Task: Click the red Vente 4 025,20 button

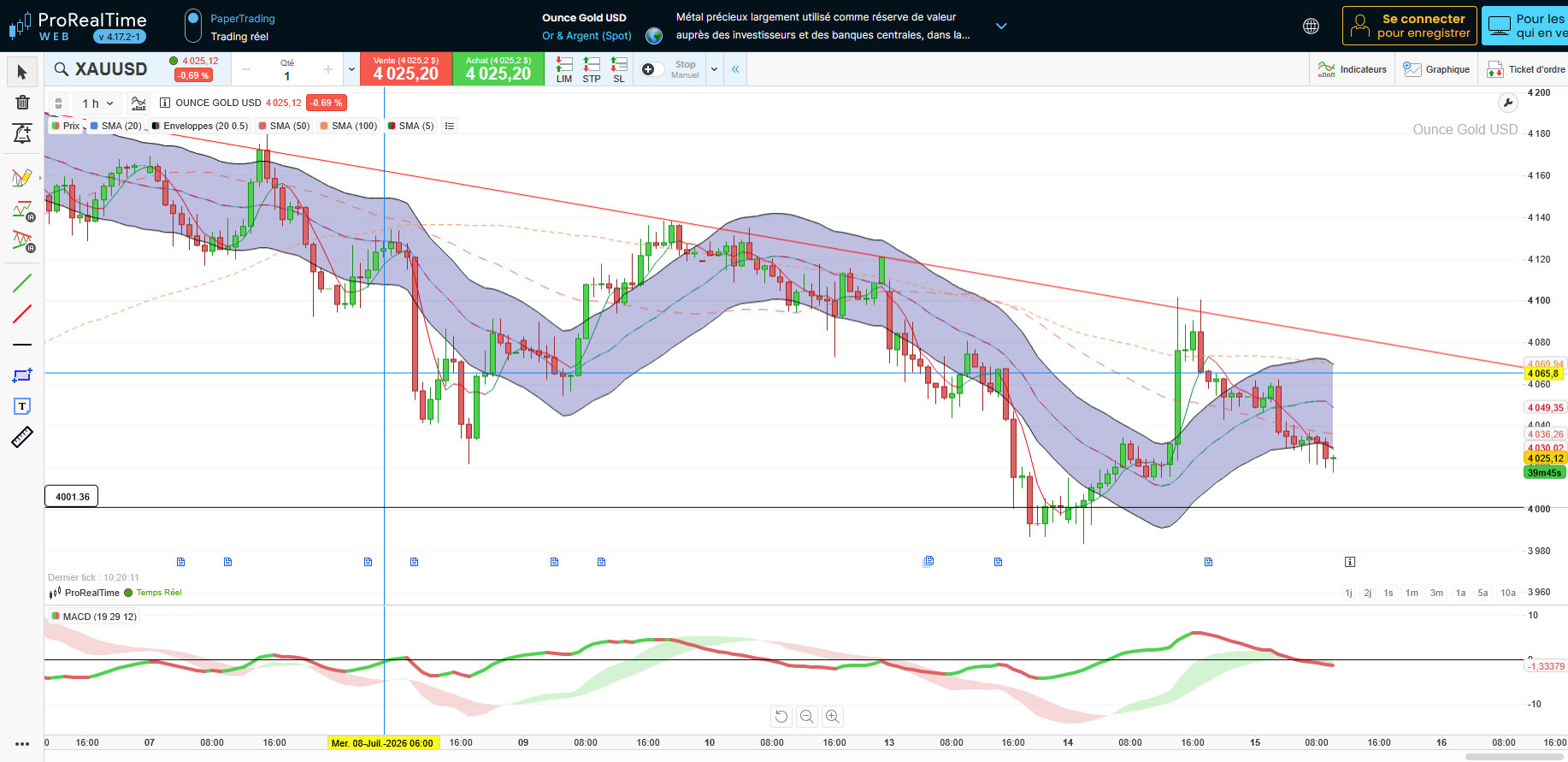Action: point(406,69)
